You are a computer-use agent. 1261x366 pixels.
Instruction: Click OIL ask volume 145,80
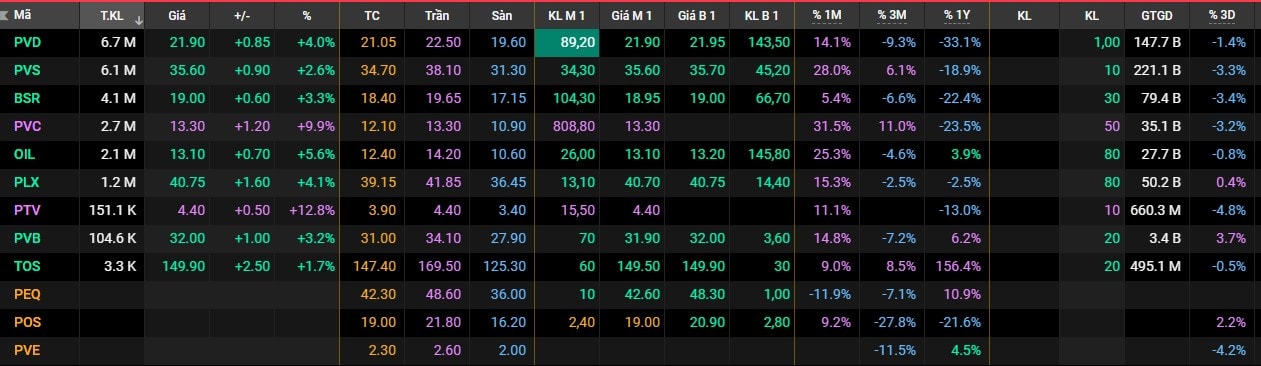(x=768, y=155)
